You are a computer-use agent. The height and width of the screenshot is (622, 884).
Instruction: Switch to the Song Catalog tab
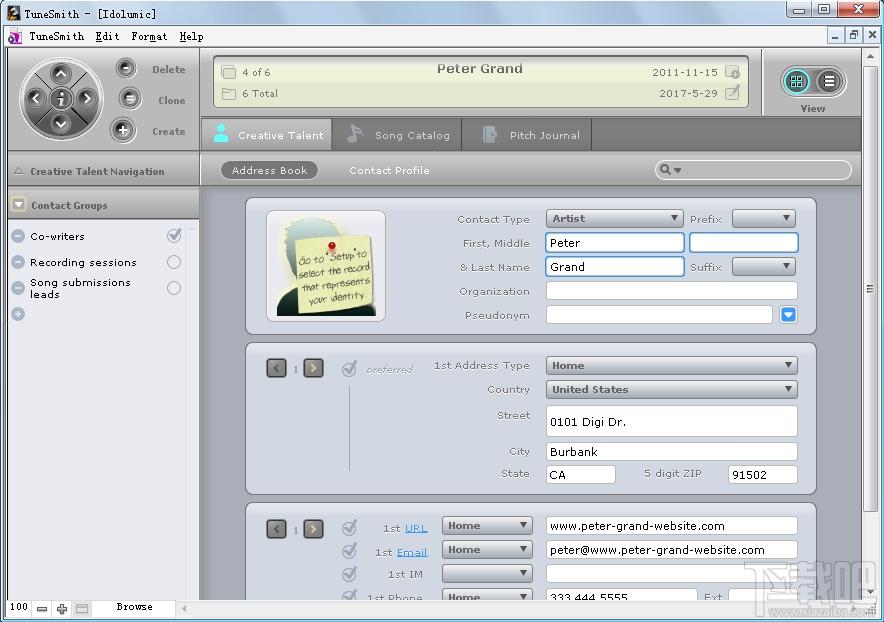397,135
